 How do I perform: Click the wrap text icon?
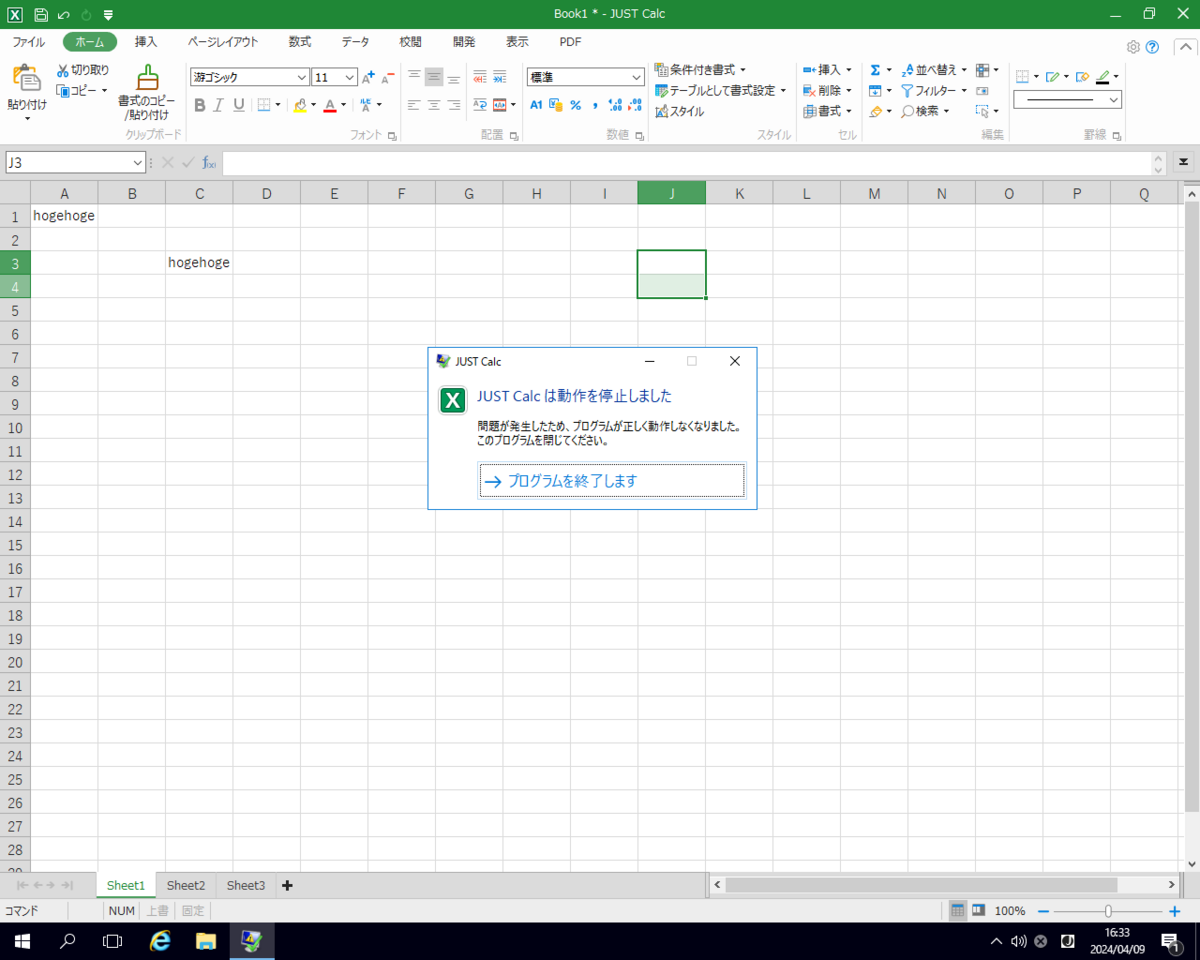[x=480, y=105]
